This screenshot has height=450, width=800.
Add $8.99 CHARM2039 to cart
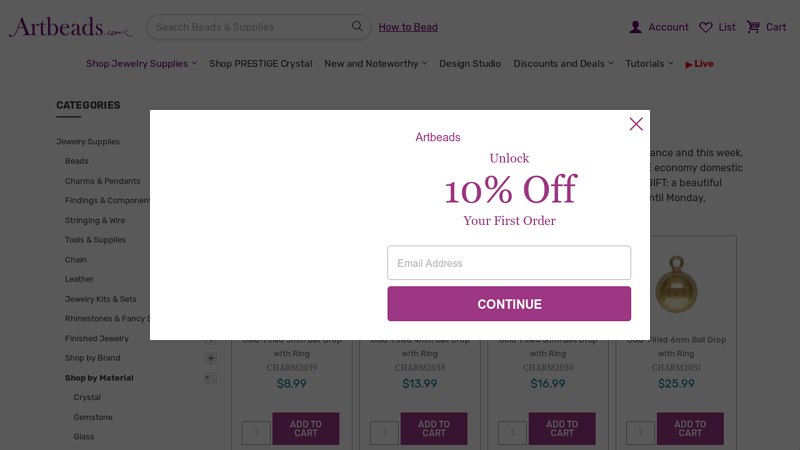click(305, 429)
